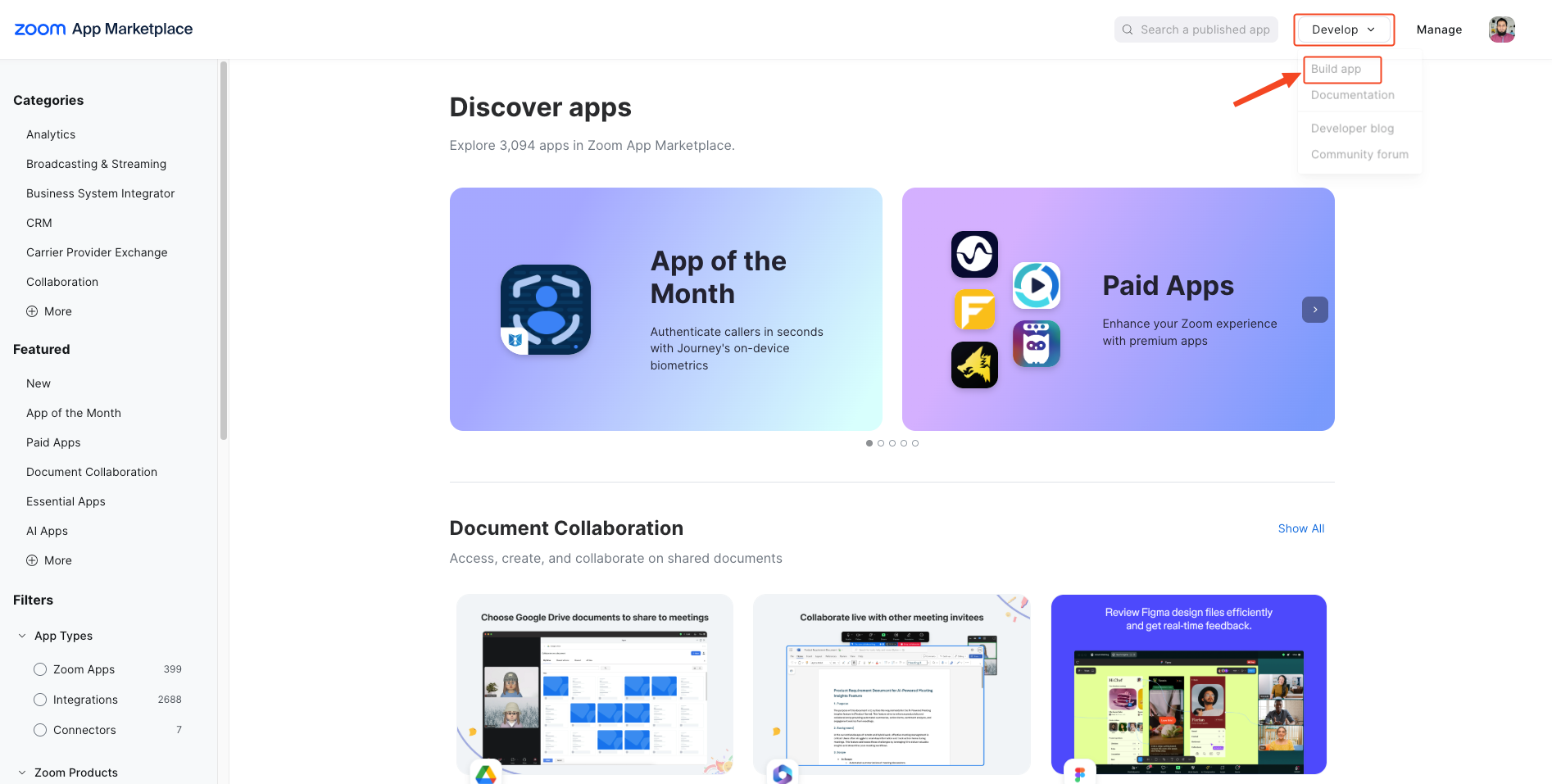Click the purple robot app icon
This screenshot has width=1552, height=784.
[x=1037, y=343]
